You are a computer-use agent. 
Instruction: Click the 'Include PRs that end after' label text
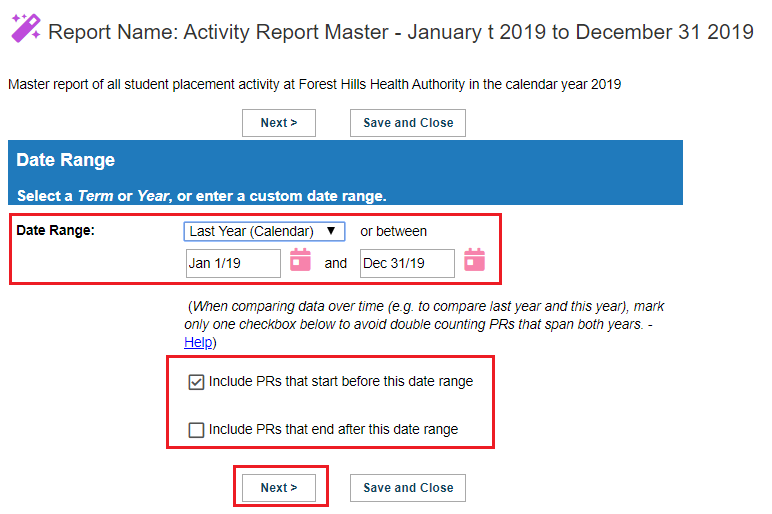pyautogui.click(x=333, y=429)
